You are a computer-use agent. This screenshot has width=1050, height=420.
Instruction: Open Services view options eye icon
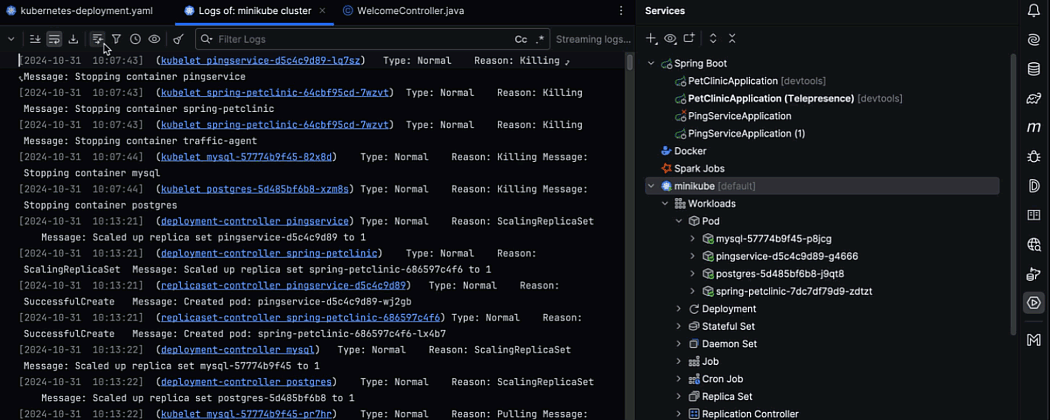[x=670, y=39]
